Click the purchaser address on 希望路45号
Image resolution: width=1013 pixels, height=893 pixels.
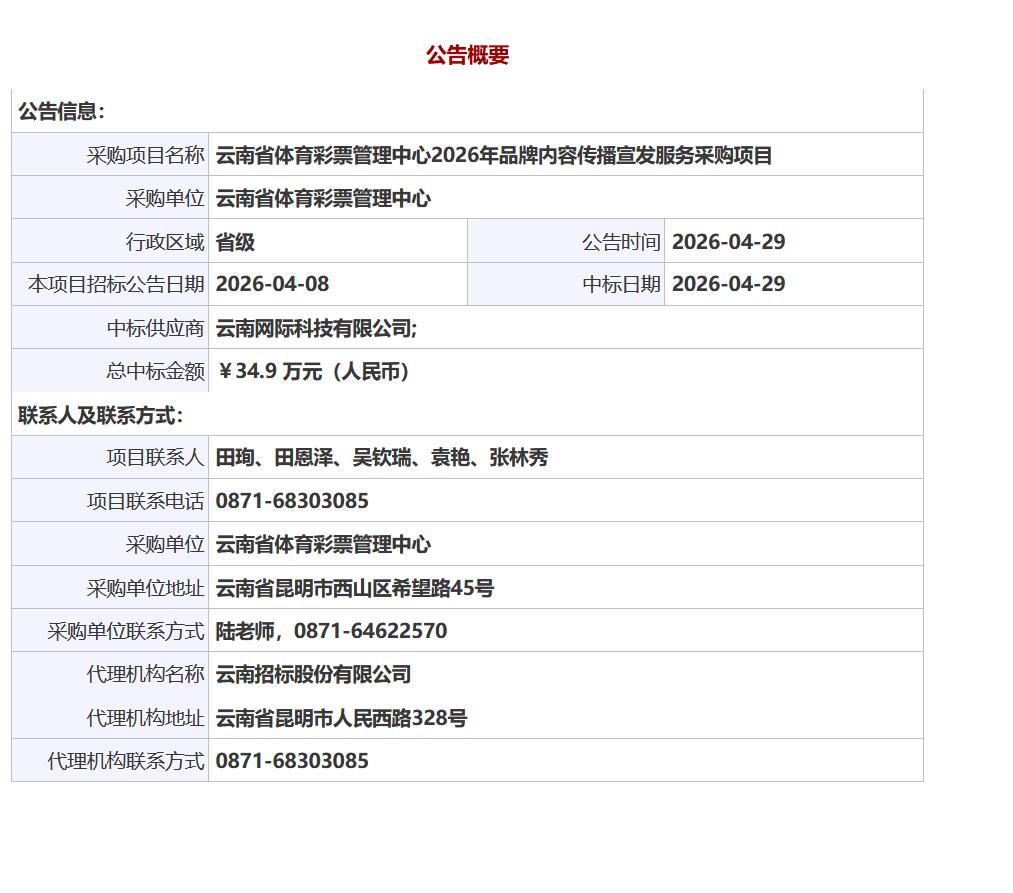[354, 588]
